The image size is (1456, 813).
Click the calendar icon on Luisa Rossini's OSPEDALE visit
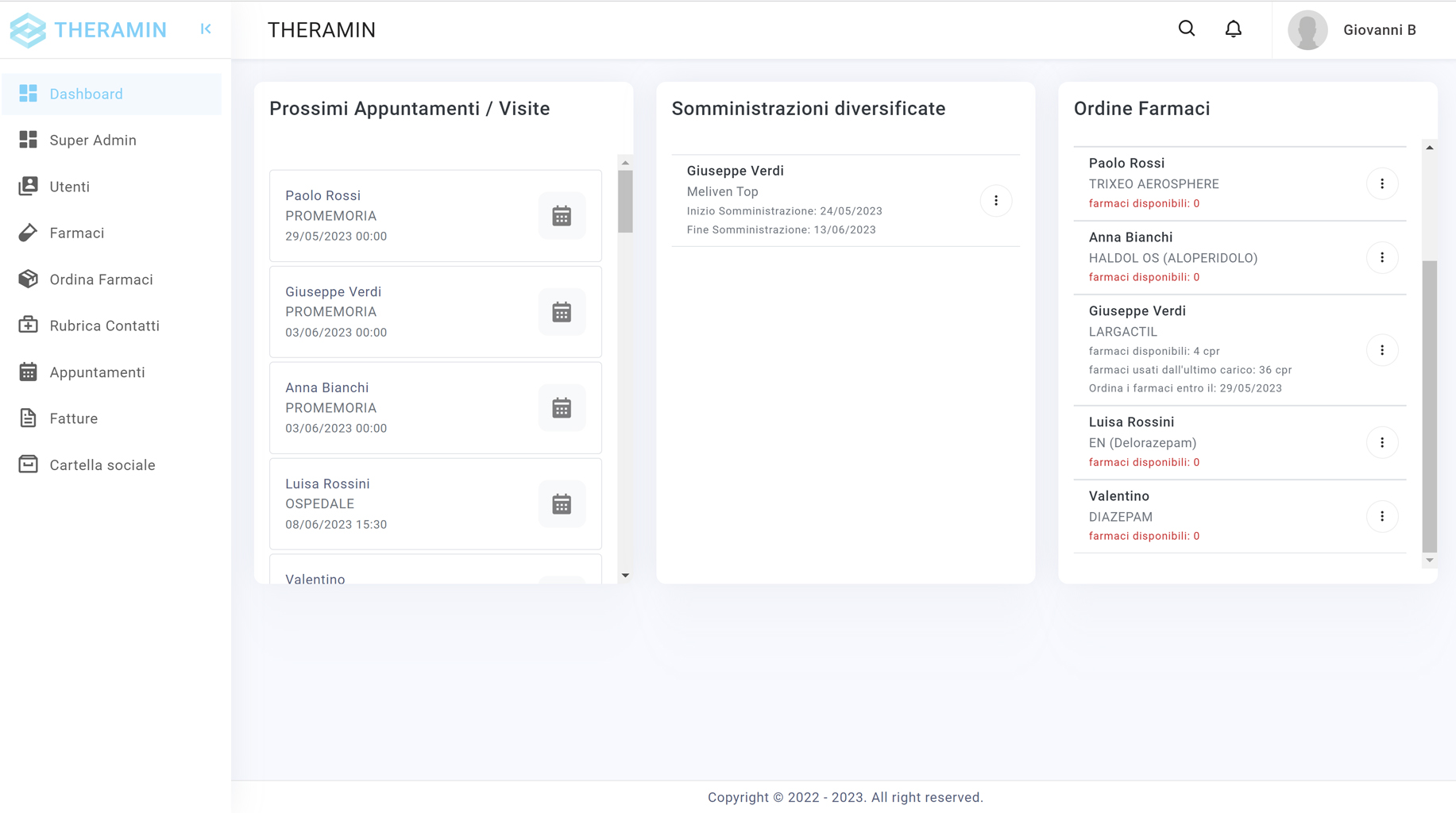click(562, 503)
